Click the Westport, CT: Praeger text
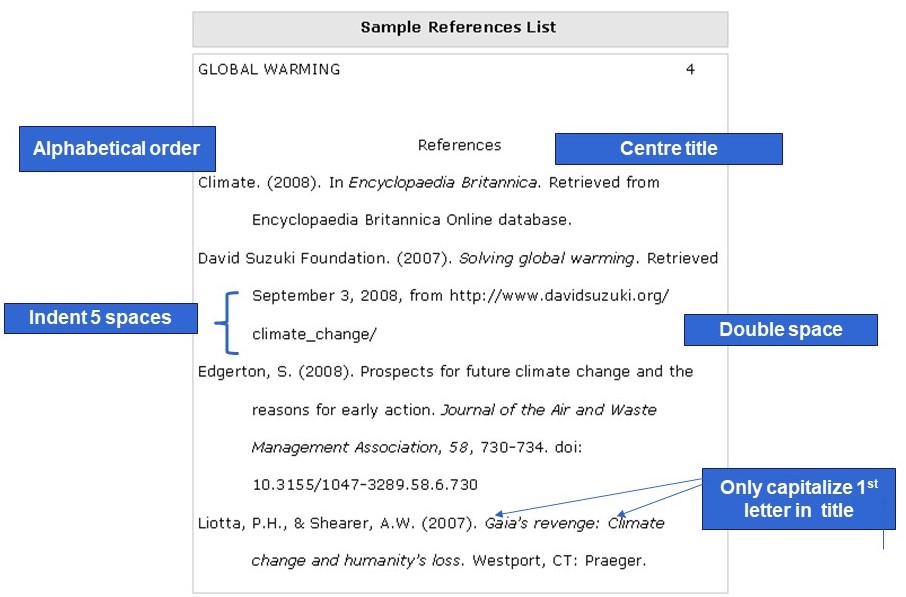Viewport: 906px width, 597px height. (x=559, y=561)
